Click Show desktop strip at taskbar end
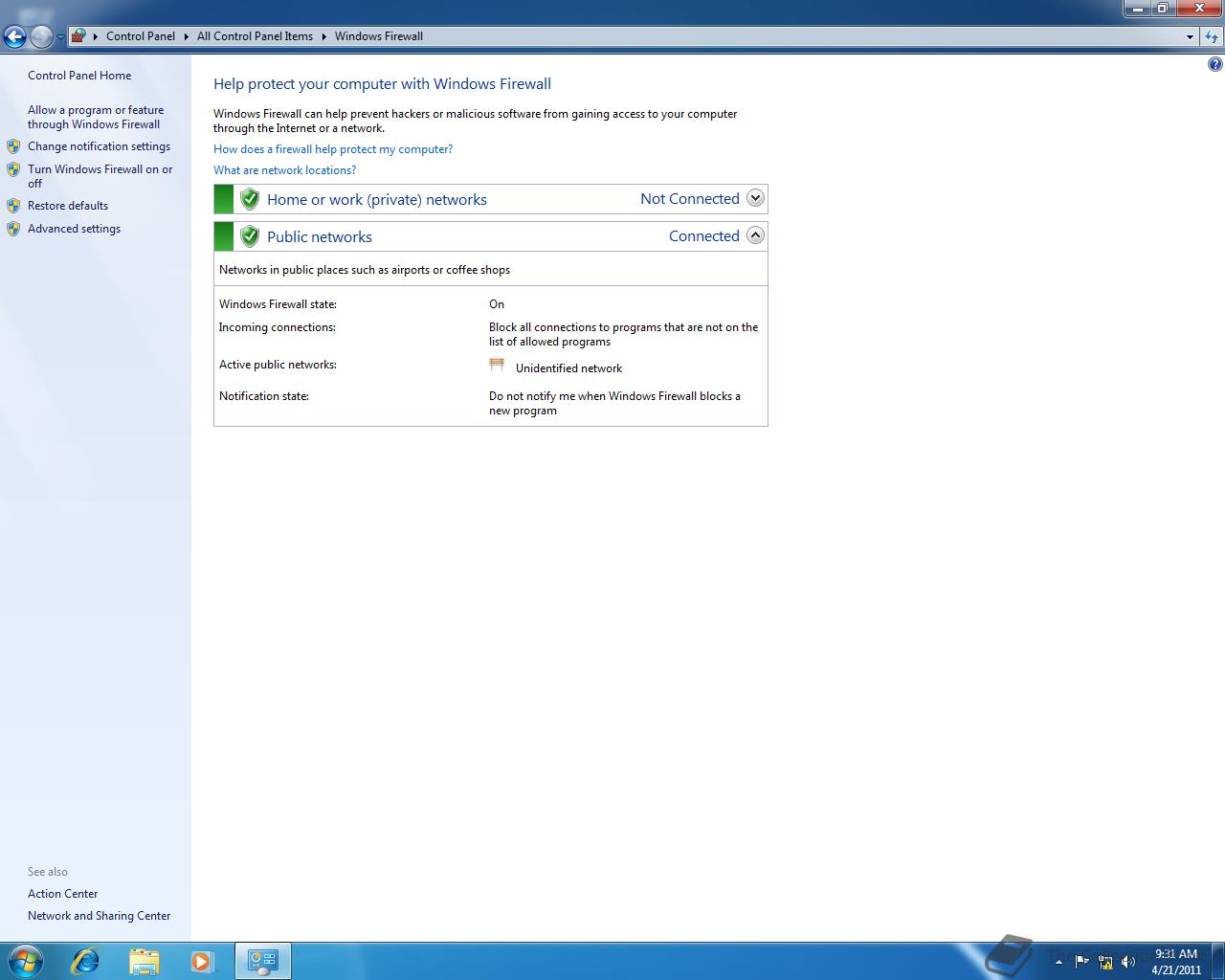Screen dimensions: 1225x980 coord(1218,961)
